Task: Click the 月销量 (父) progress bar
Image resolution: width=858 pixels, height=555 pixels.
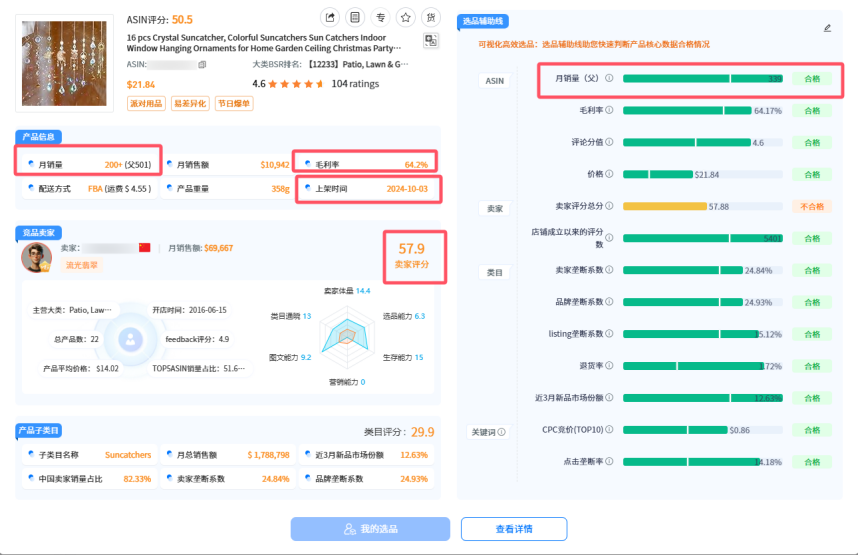Action: tap(703, 79)
